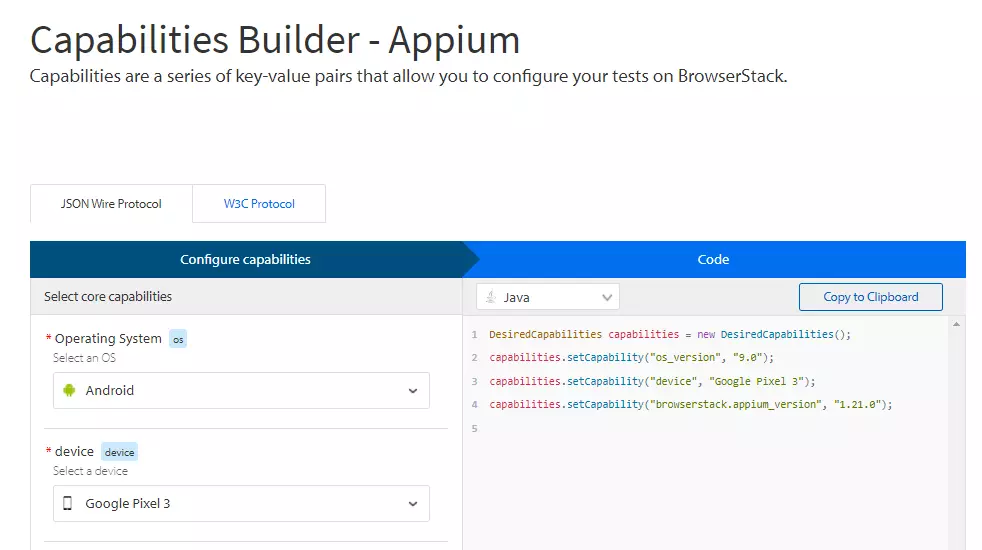Select the Configure capabilities step header
Screen dimensions: 982x550
tap(245, 259)
